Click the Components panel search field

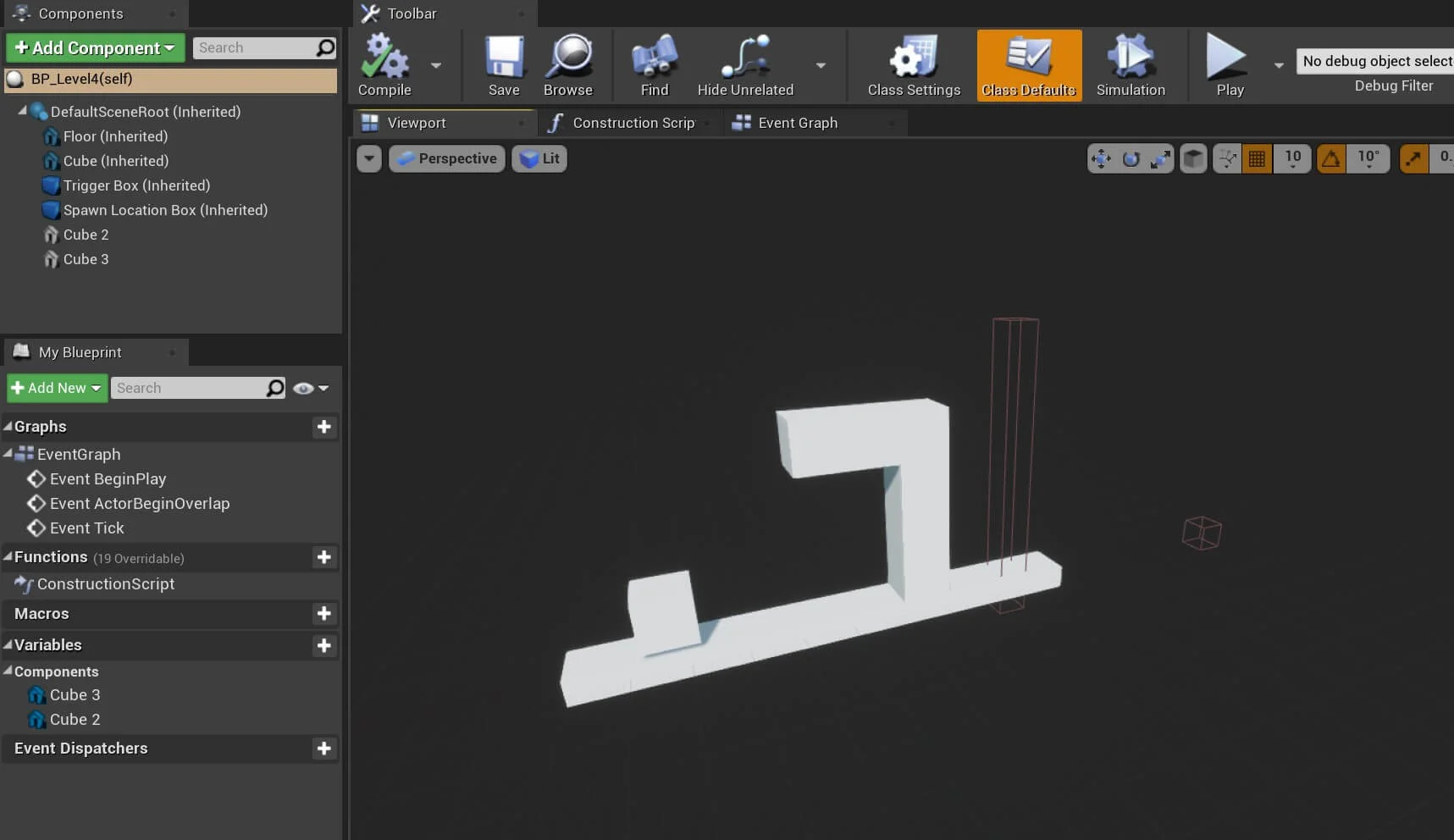coord(254,48)
